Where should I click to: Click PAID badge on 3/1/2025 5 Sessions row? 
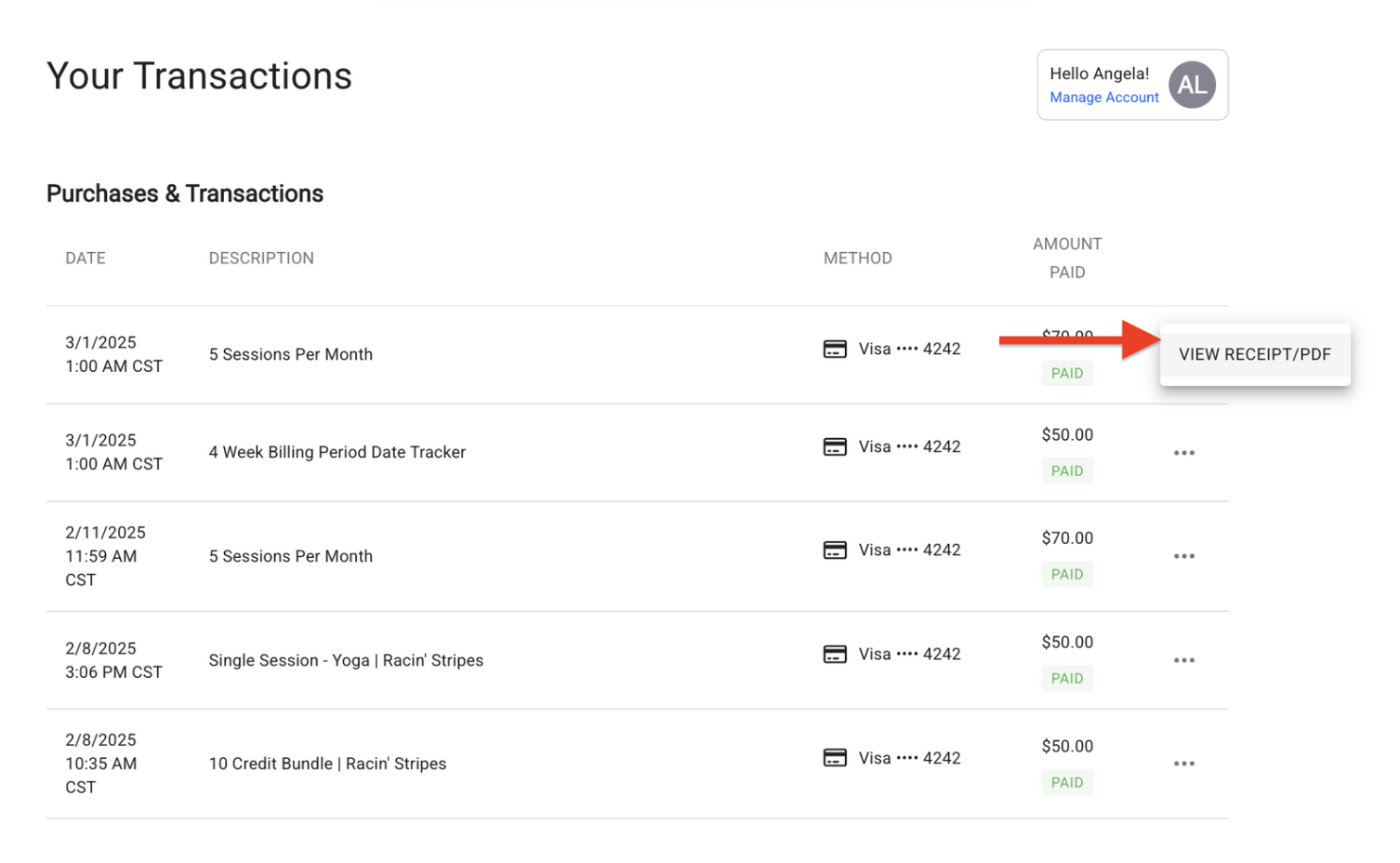(x=1066, y=374)
